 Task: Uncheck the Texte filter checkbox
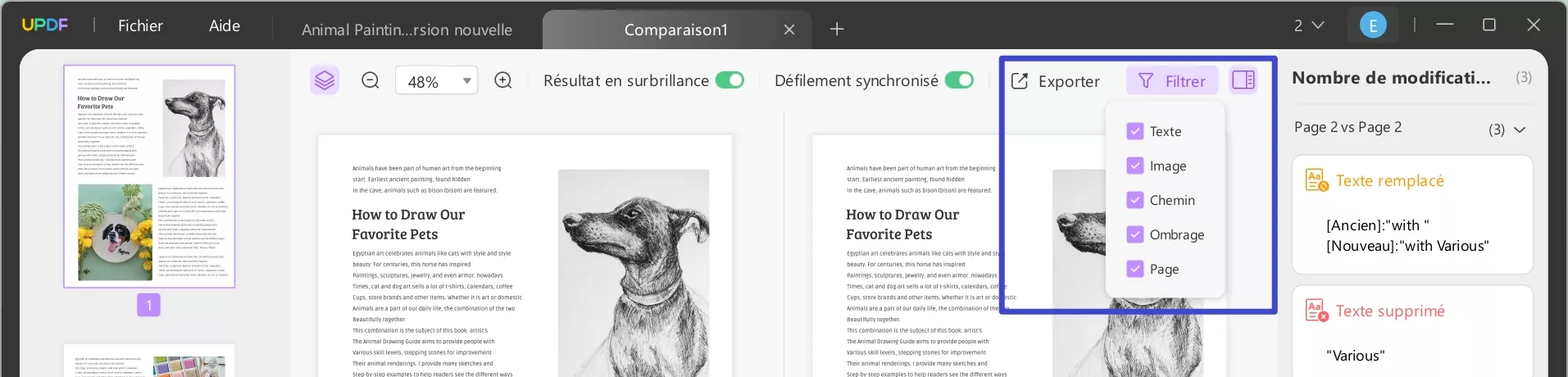coord(1135,131)
